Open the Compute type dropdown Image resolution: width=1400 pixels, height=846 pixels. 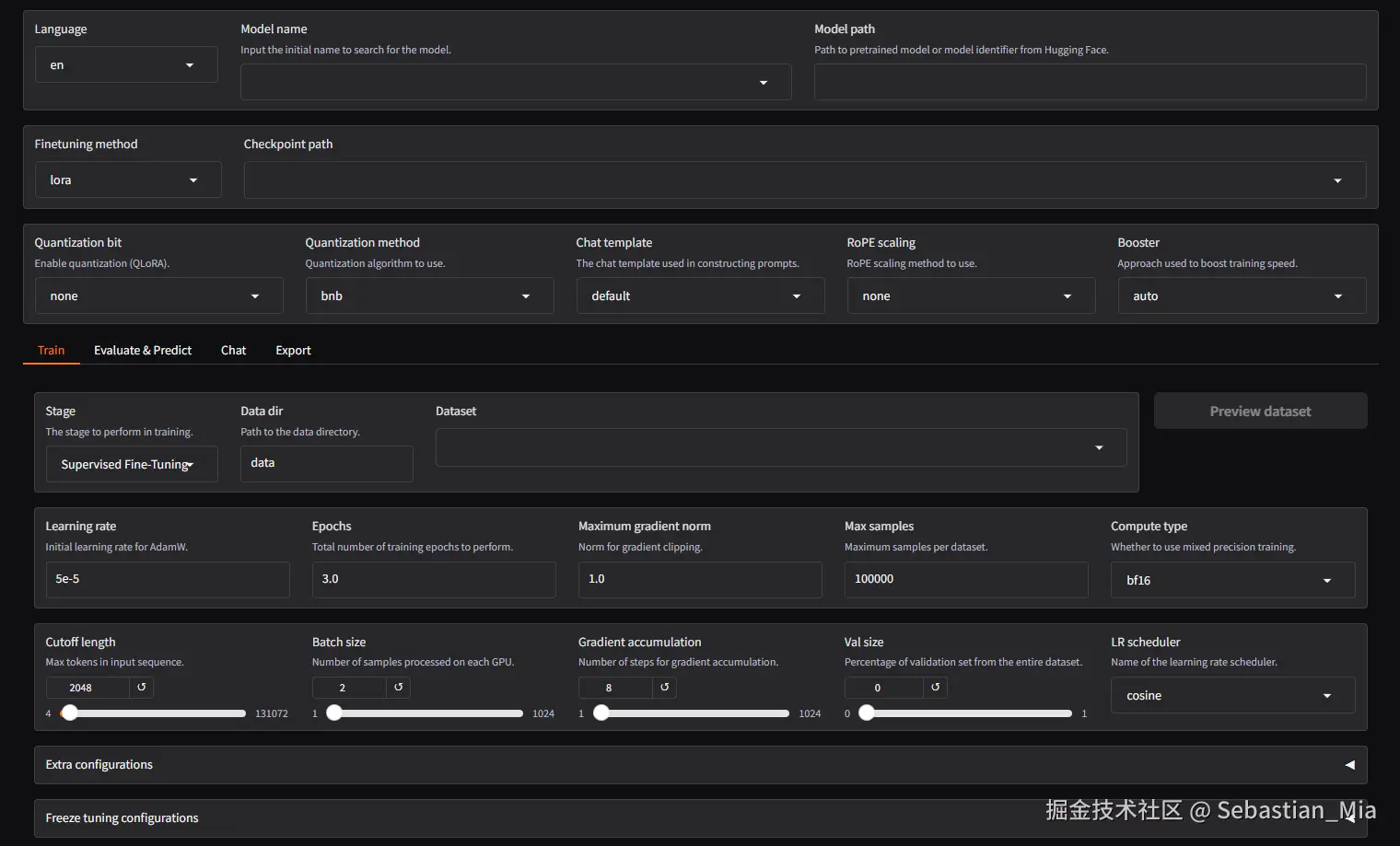point(1232,581)
